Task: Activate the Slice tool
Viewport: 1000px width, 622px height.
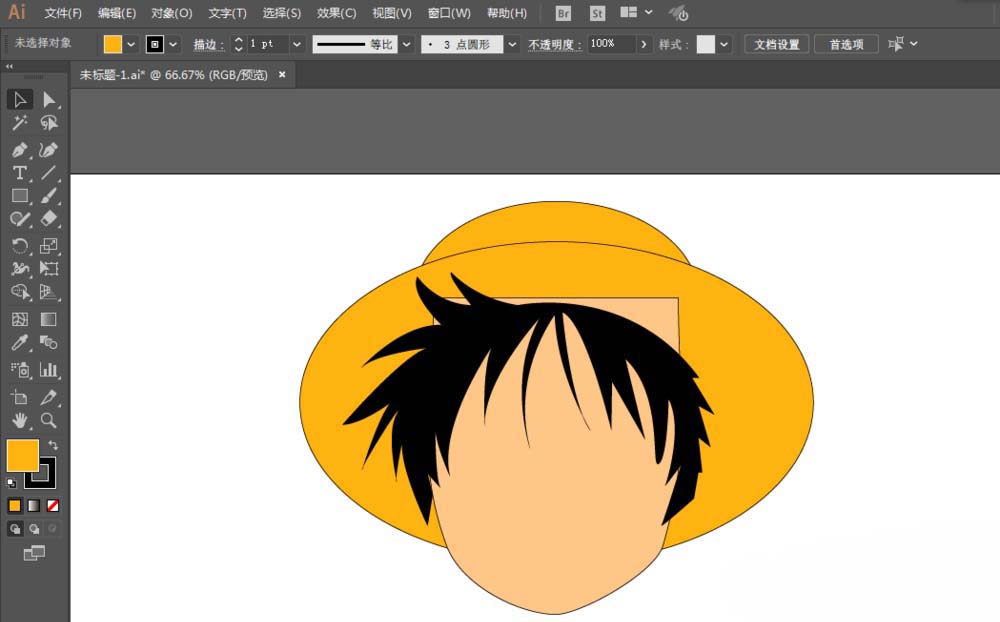Action: coord(49,397)
